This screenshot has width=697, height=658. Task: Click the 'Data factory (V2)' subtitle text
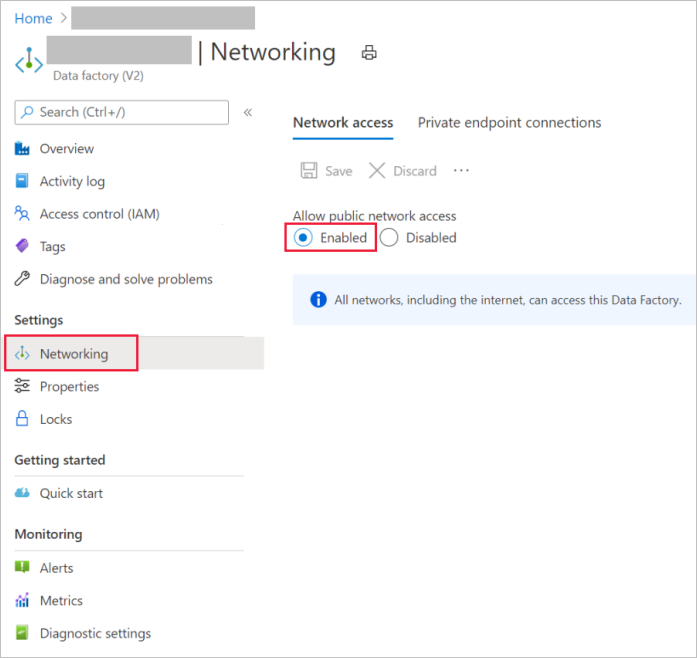pyautogui.click(x=98, y=76)
